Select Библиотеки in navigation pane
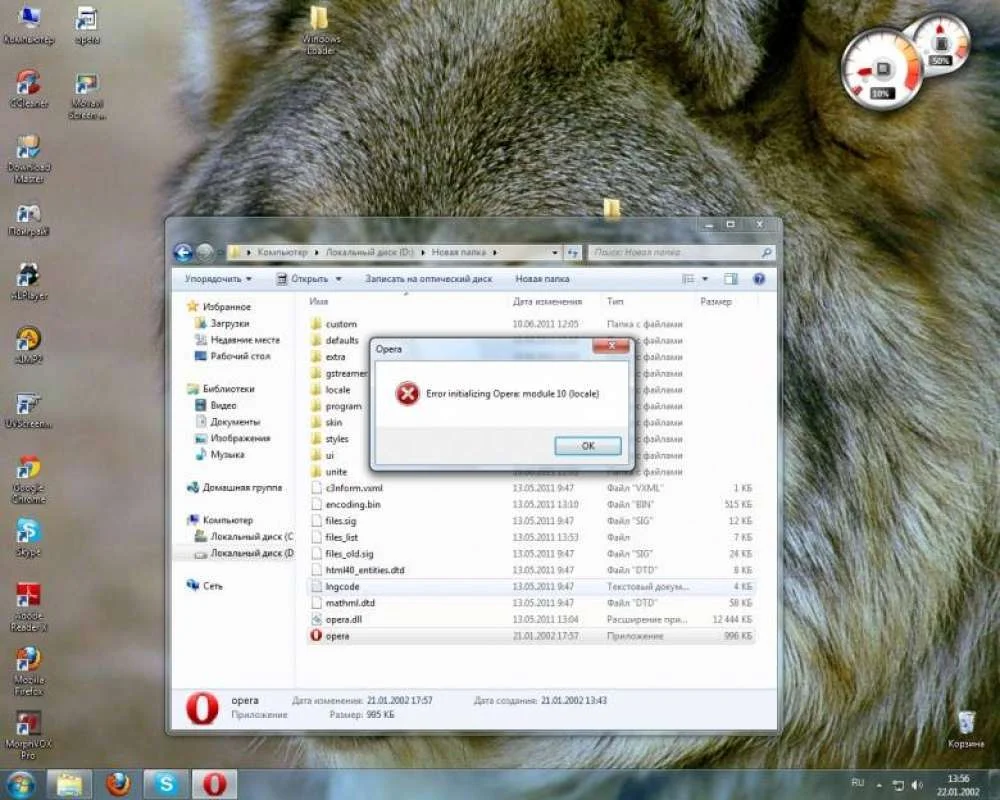This screenshot has height=800, width=1000. (x=228, y=389)
